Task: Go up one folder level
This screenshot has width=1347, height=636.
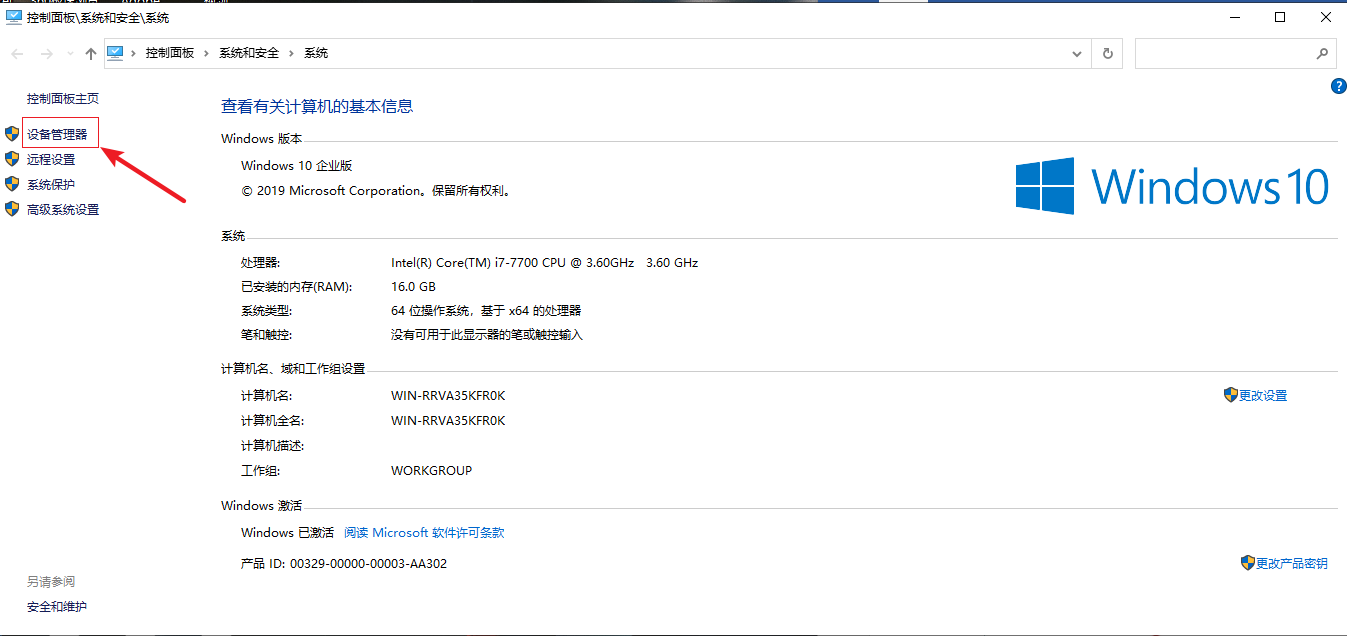Action: [90, 54]
